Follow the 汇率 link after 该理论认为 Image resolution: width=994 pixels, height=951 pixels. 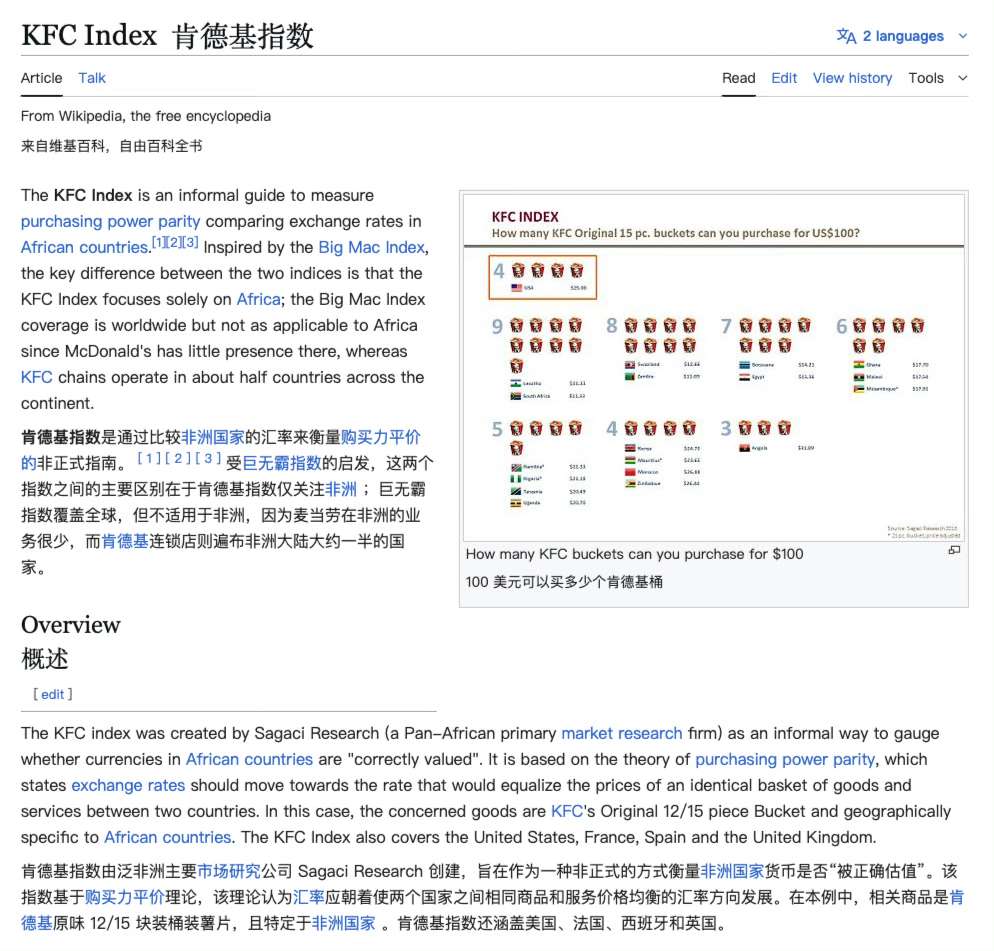pos(309,897)
